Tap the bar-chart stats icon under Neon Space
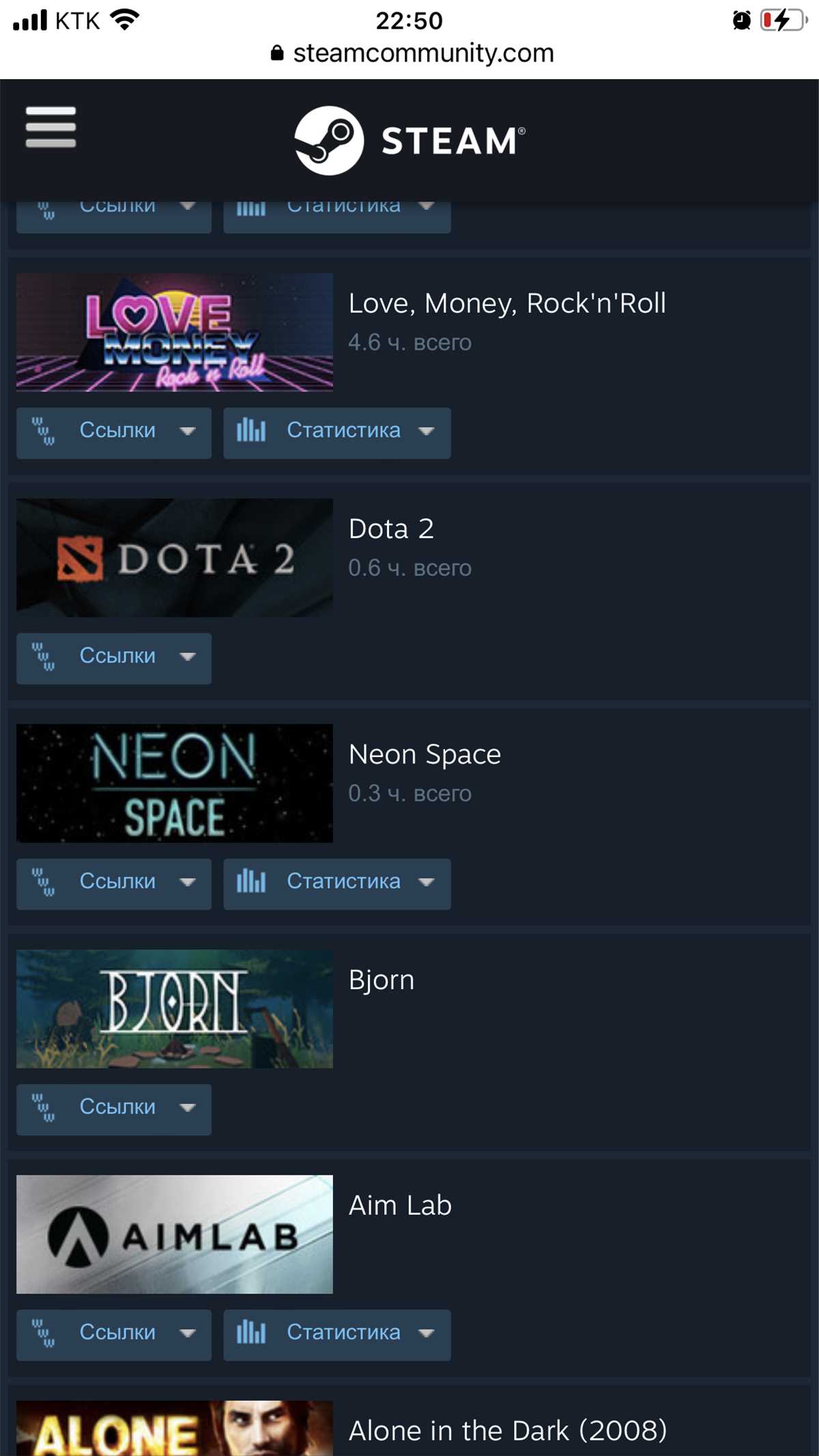819x1456 pixels. (x=250, y=881)
